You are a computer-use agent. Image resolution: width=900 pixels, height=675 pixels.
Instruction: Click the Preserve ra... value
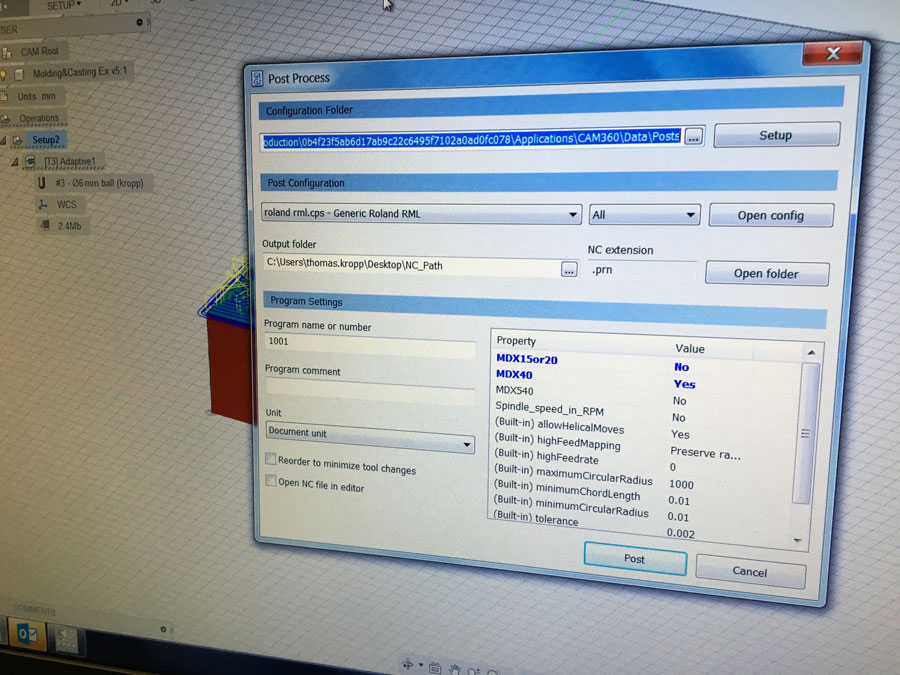pos(705,454)
